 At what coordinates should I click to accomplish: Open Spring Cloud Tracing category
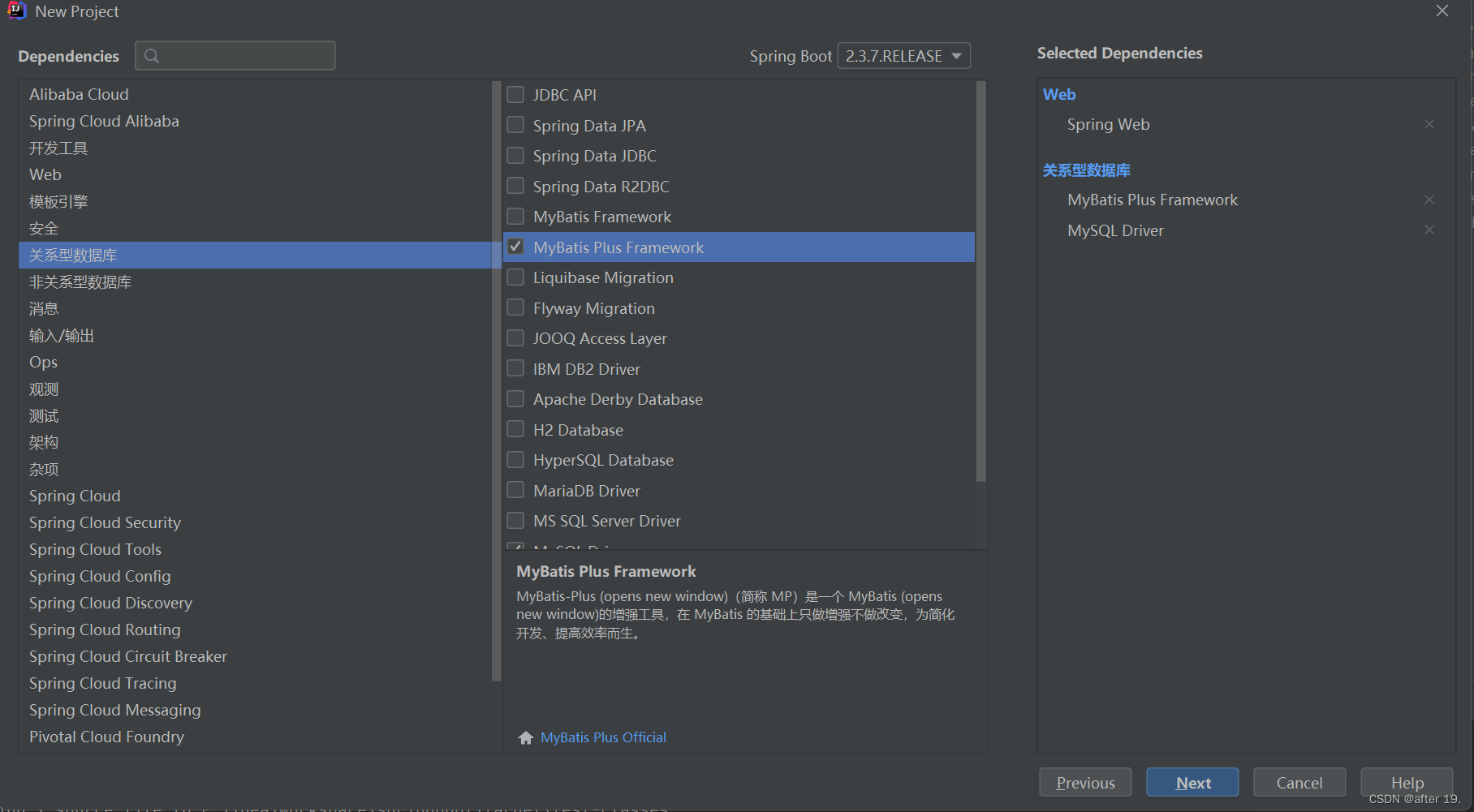click(255, 683)
